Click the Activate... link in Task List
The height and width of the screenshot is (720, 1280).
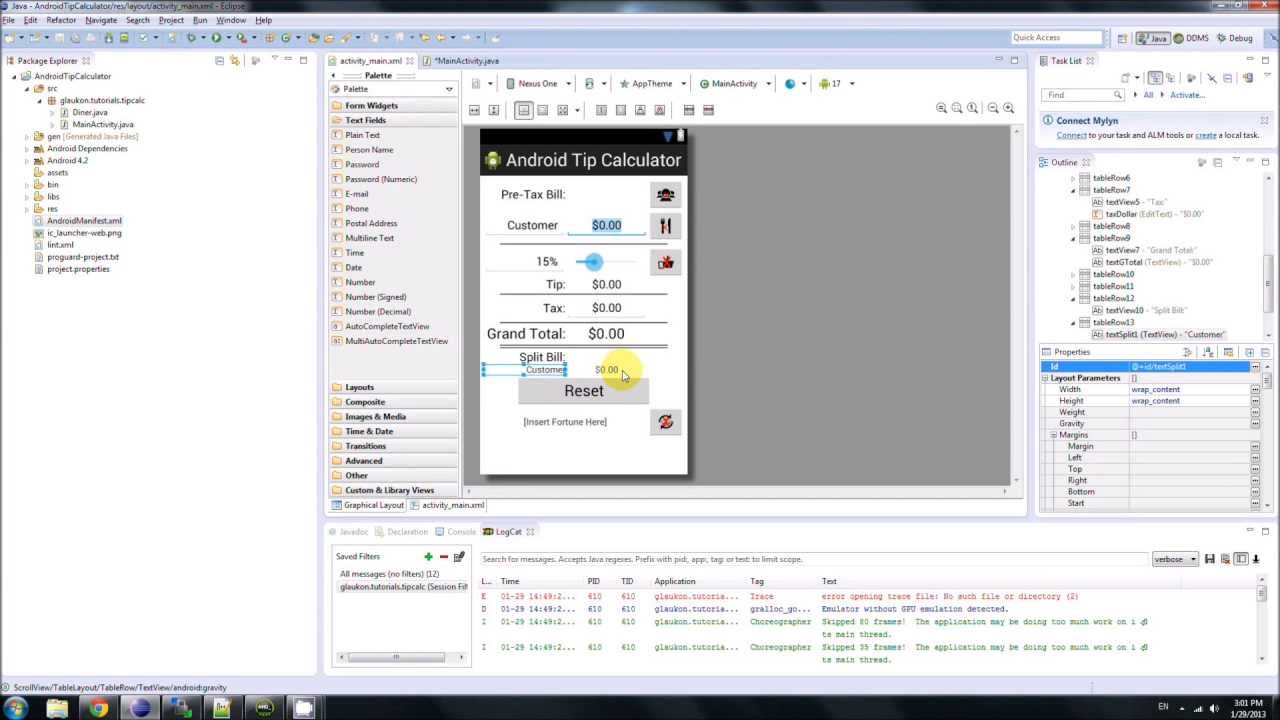[1188, 95]
